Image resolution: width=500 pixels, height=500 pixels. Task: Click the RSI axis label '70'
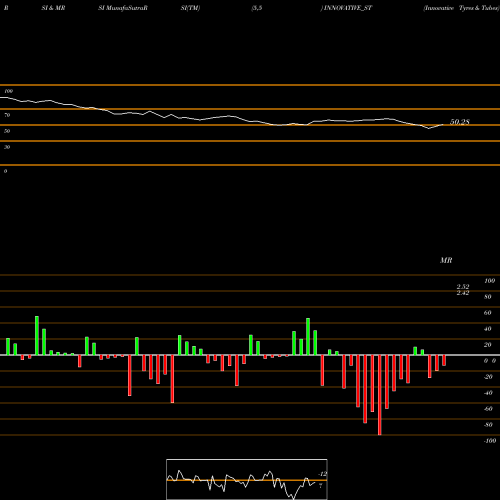pyautogui.click(x=7, y=115)
